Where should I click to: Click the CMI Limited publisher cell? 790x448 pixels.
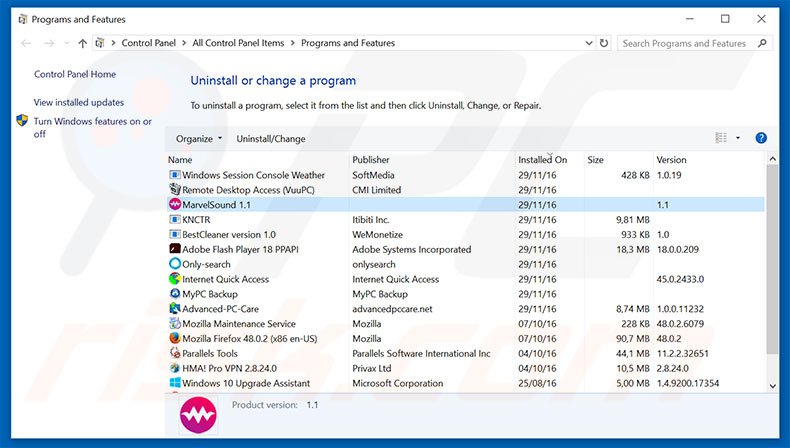377,190
